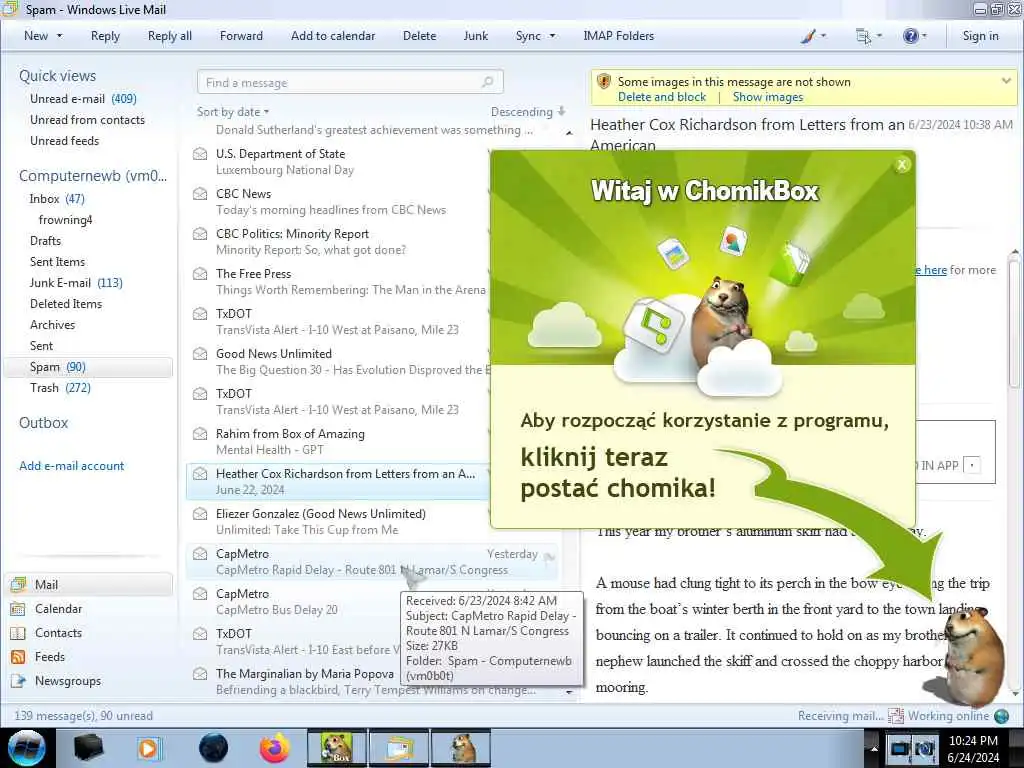Click the Mail icon in bottom-left pane

tap(18, 584)
